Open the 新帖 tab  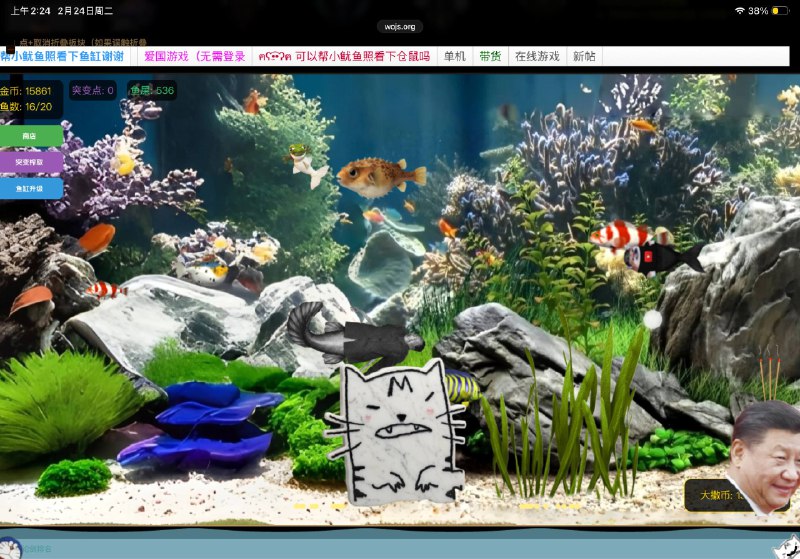click(x=584, y=57)
